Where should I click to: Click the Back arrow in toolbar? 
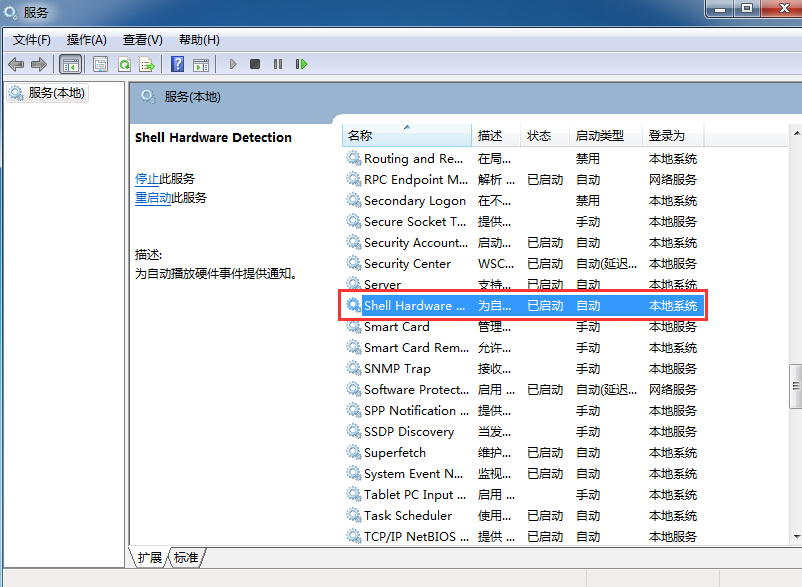coord(16,64)
